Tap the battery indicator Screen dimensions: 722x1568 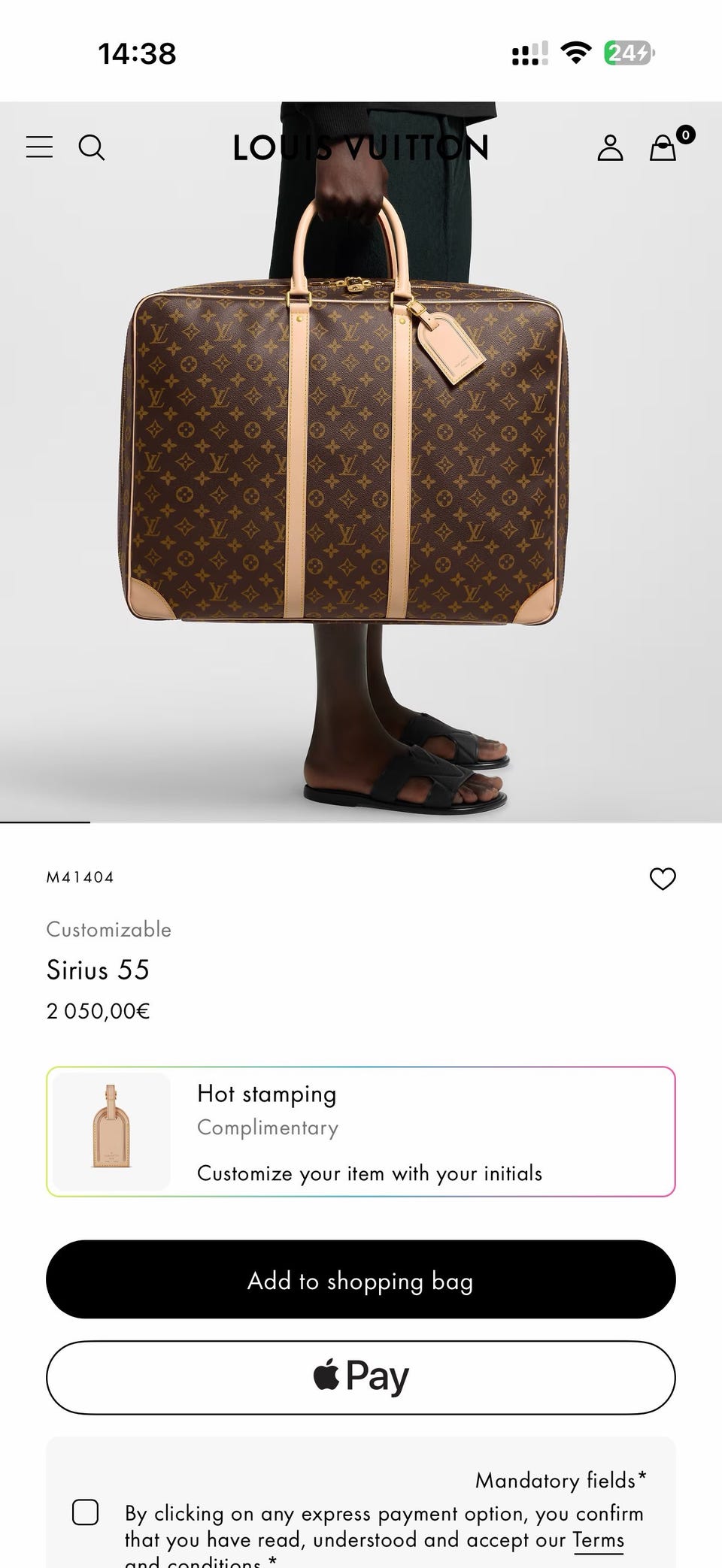pyautogui.click(x=629, y=53)
